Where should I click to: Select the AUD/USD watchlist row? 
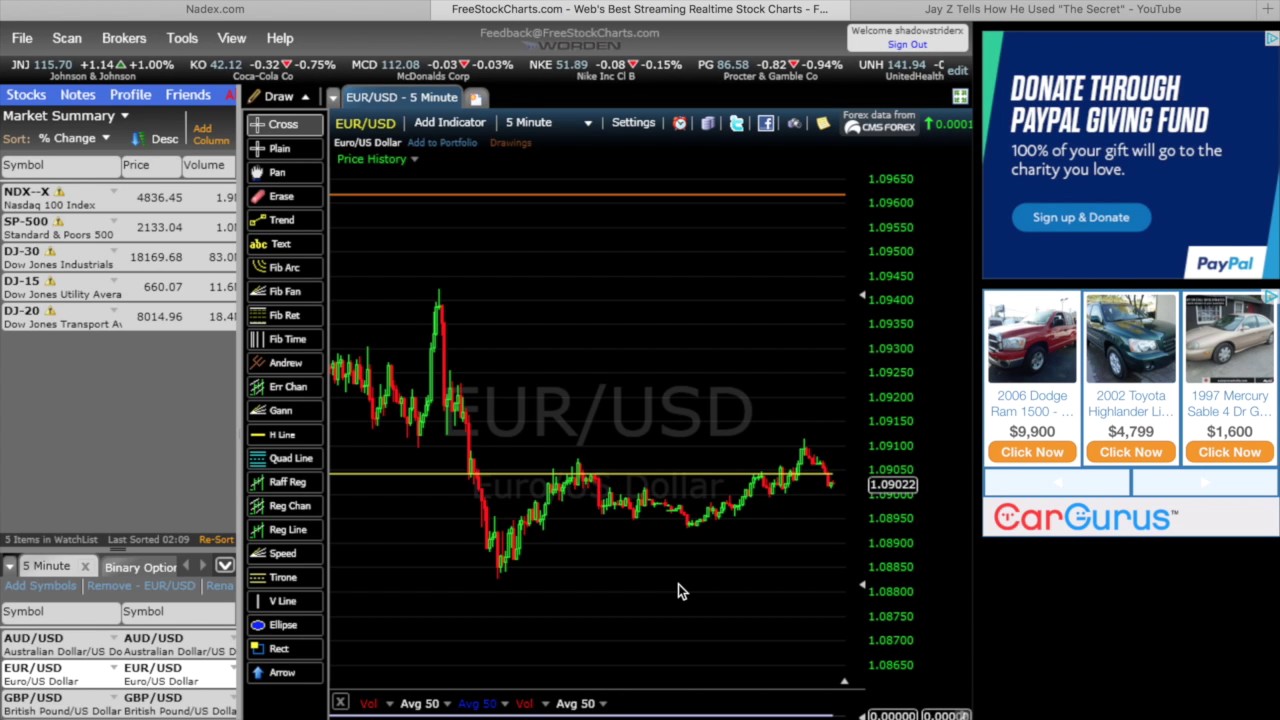(118, 644)
